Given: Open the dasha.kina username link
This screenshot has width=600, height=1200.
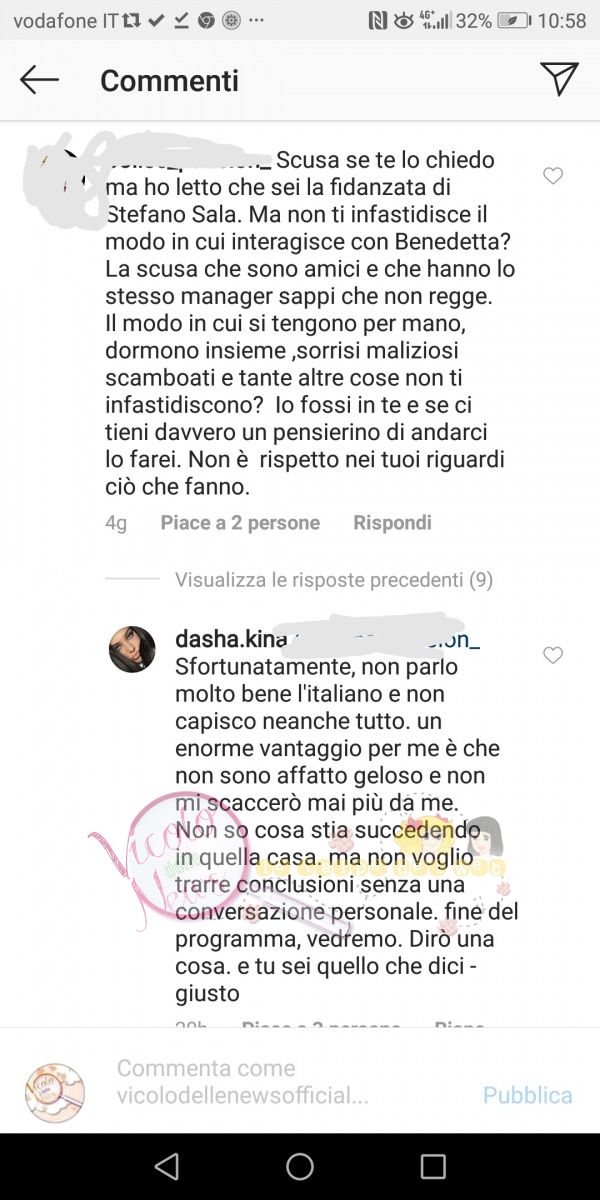Looking at the screenshot, I should pos(231,639).
